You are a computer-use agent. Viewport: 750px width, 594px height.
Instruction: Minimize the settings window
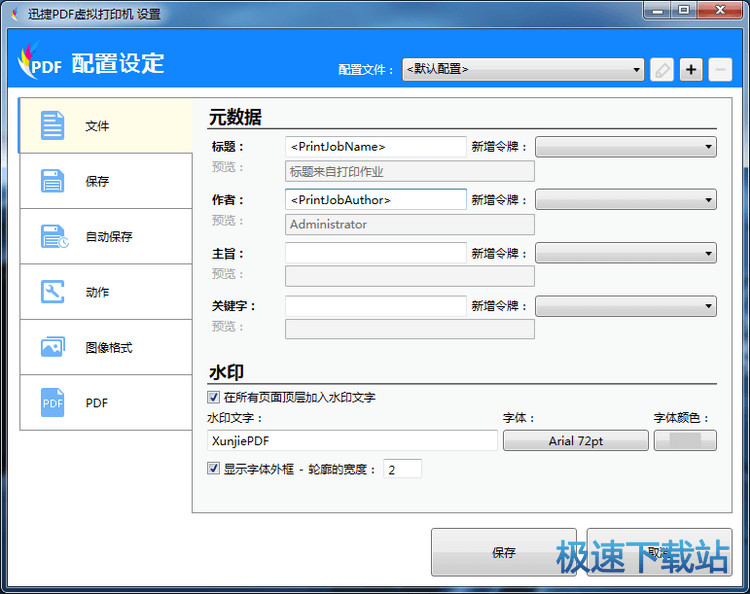[x=657, y=11]
